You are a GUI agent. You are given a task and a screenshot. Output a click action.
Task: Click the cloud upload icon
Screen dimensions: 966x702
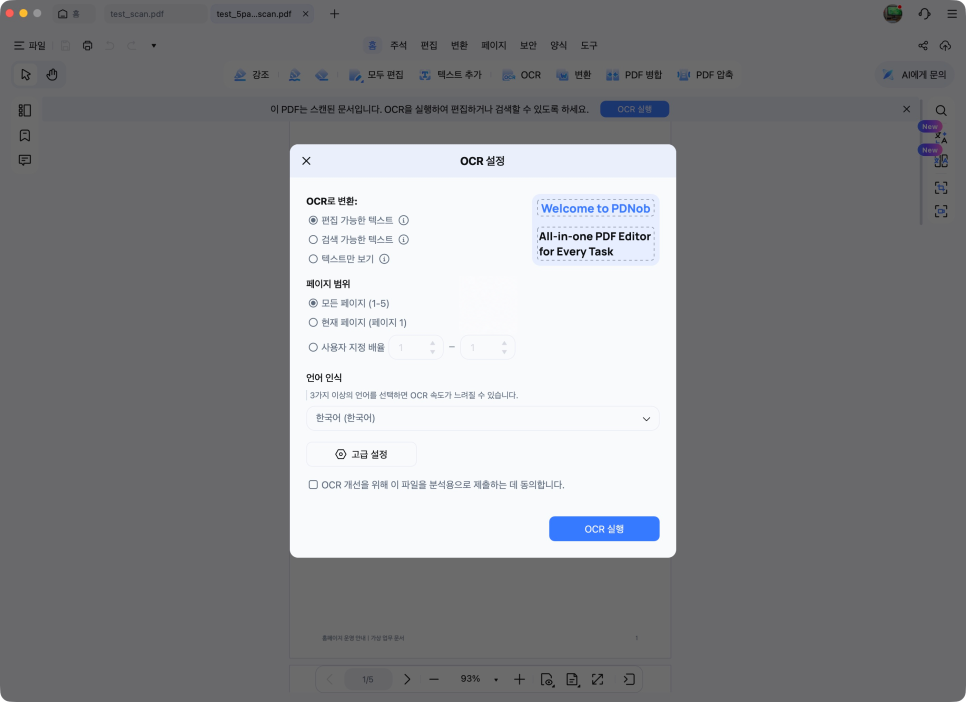945,46
